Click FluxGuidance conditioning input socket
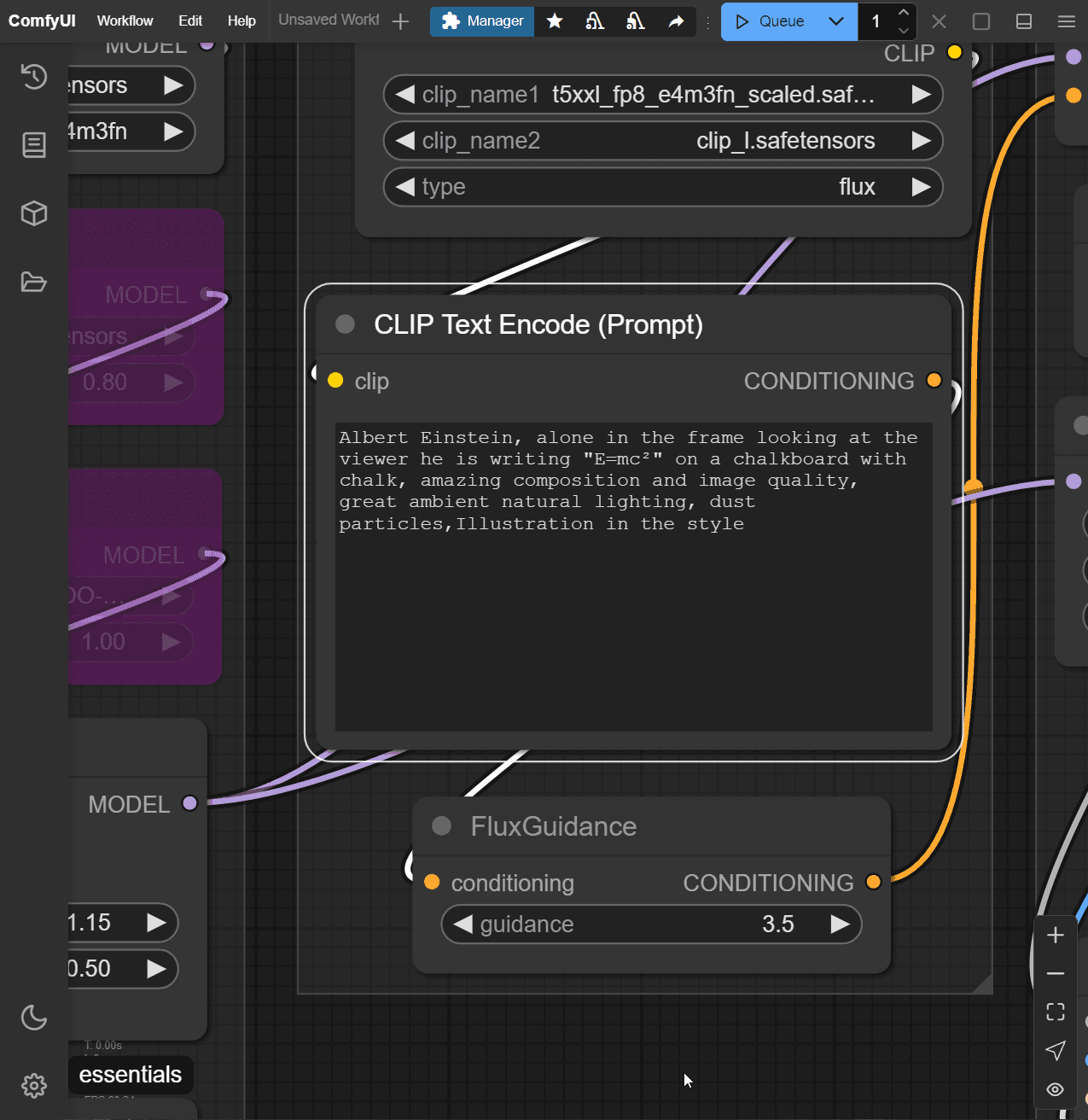Image resolution: width=1088 pixels, height=1120 pixels. (432, 882)
